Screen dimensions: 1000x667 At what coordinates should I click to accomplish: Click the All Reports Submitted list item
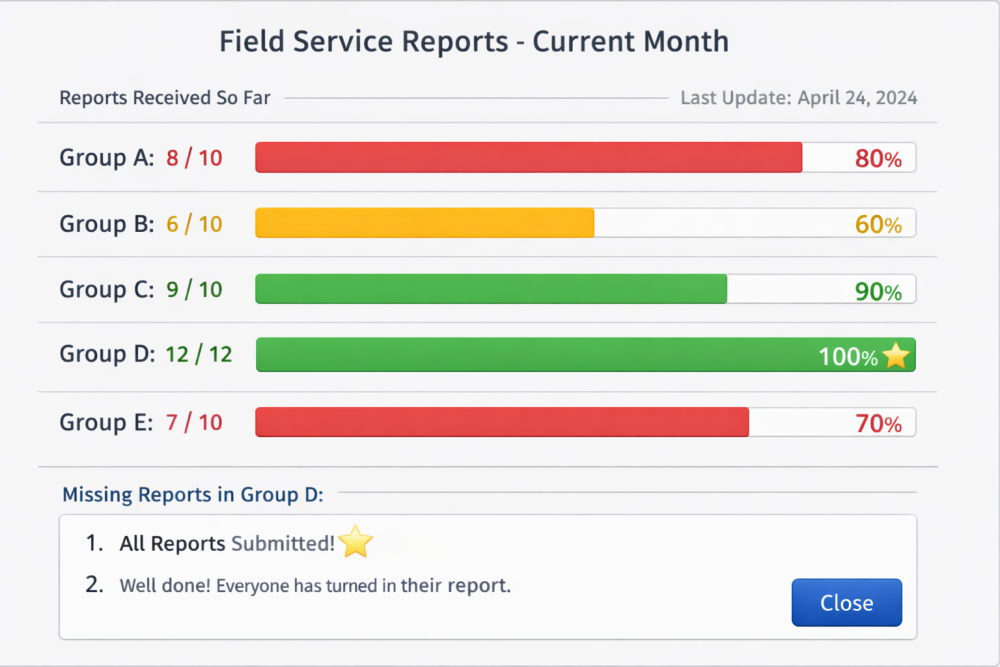pos(227,544)
